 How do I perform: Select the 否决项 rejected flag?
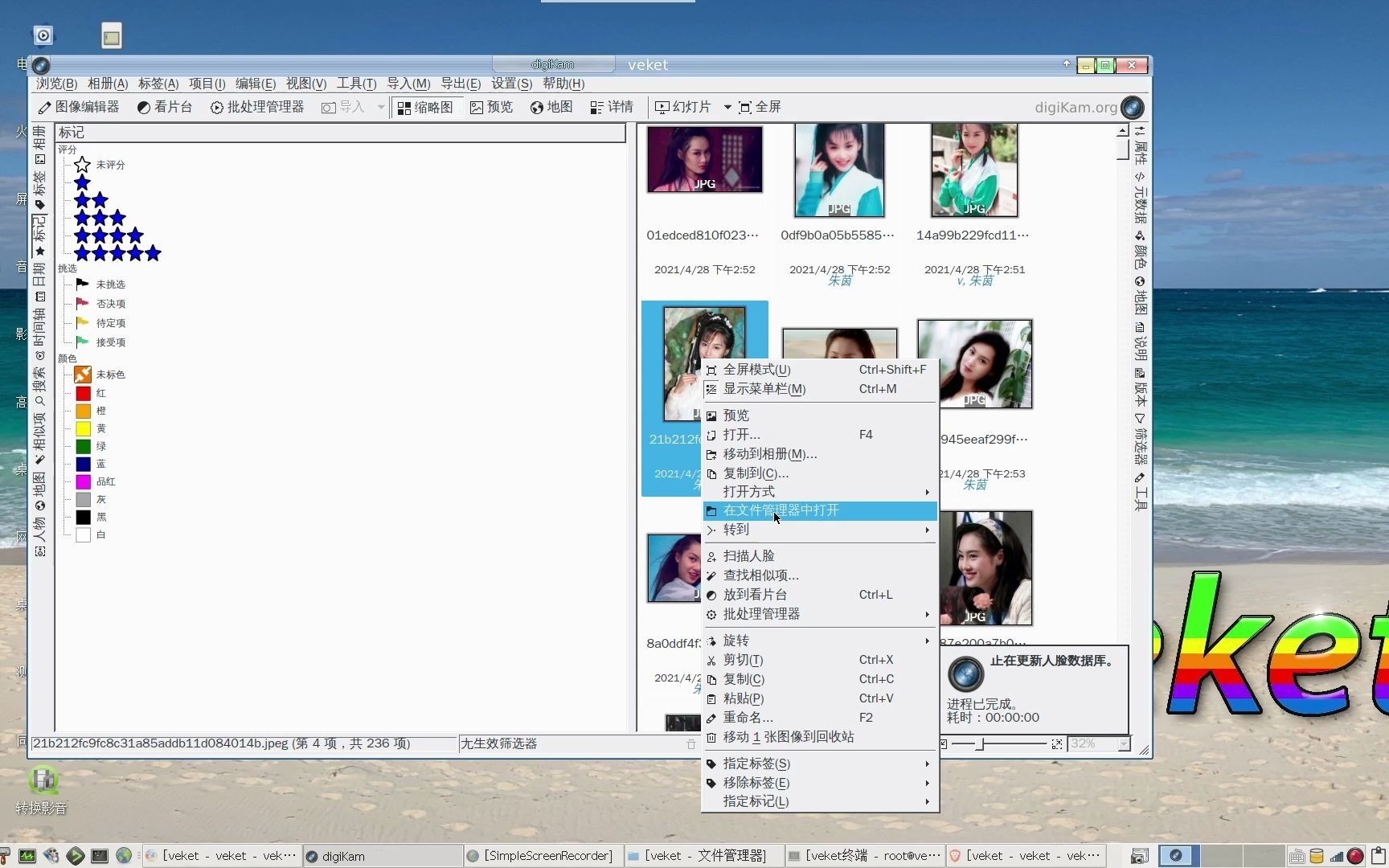click(100, 303)
